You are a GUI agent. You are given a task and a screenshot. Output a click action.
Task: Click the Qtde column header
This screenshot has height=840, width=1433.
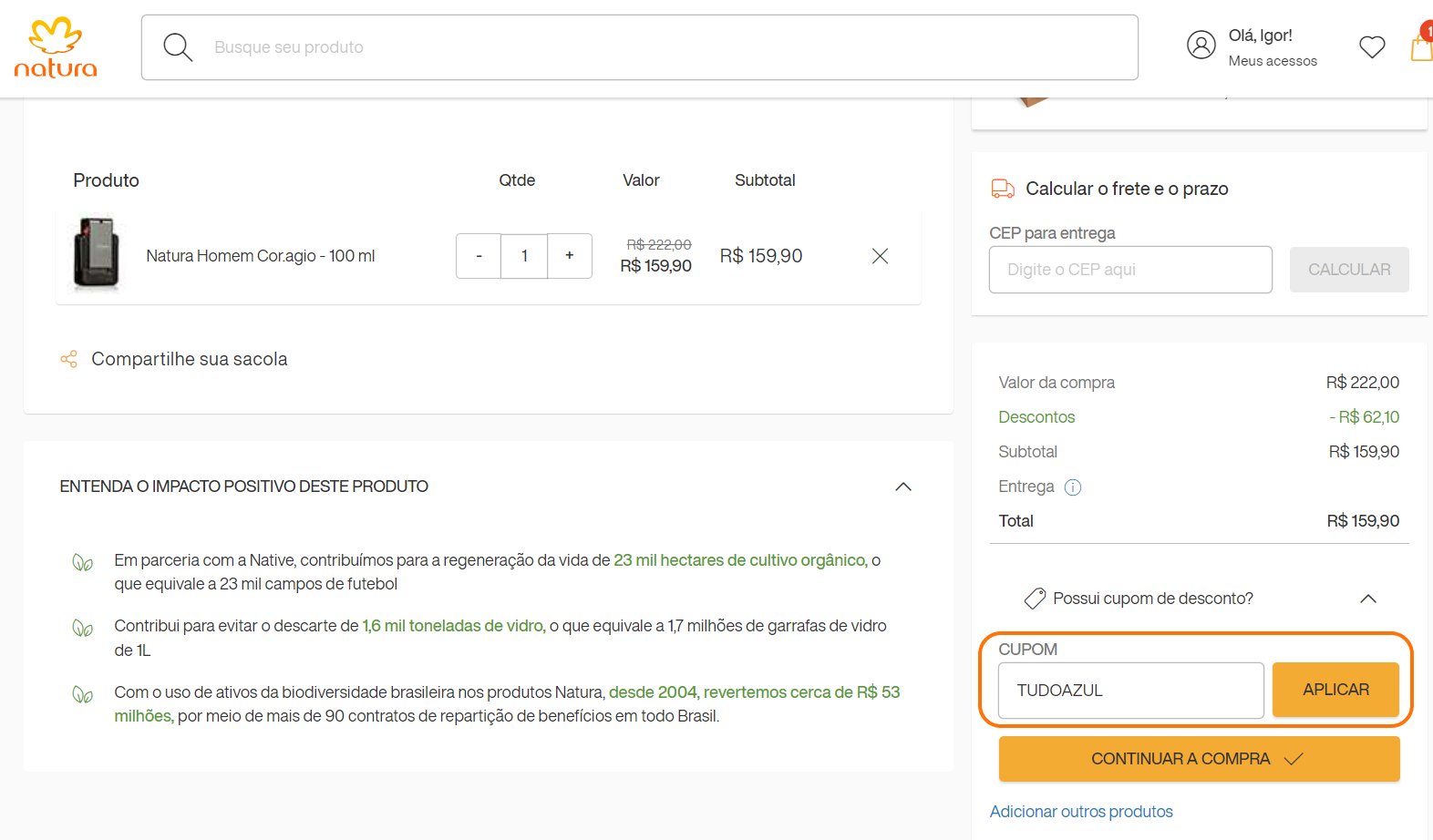pyautogui.click(x=517, y=180)
